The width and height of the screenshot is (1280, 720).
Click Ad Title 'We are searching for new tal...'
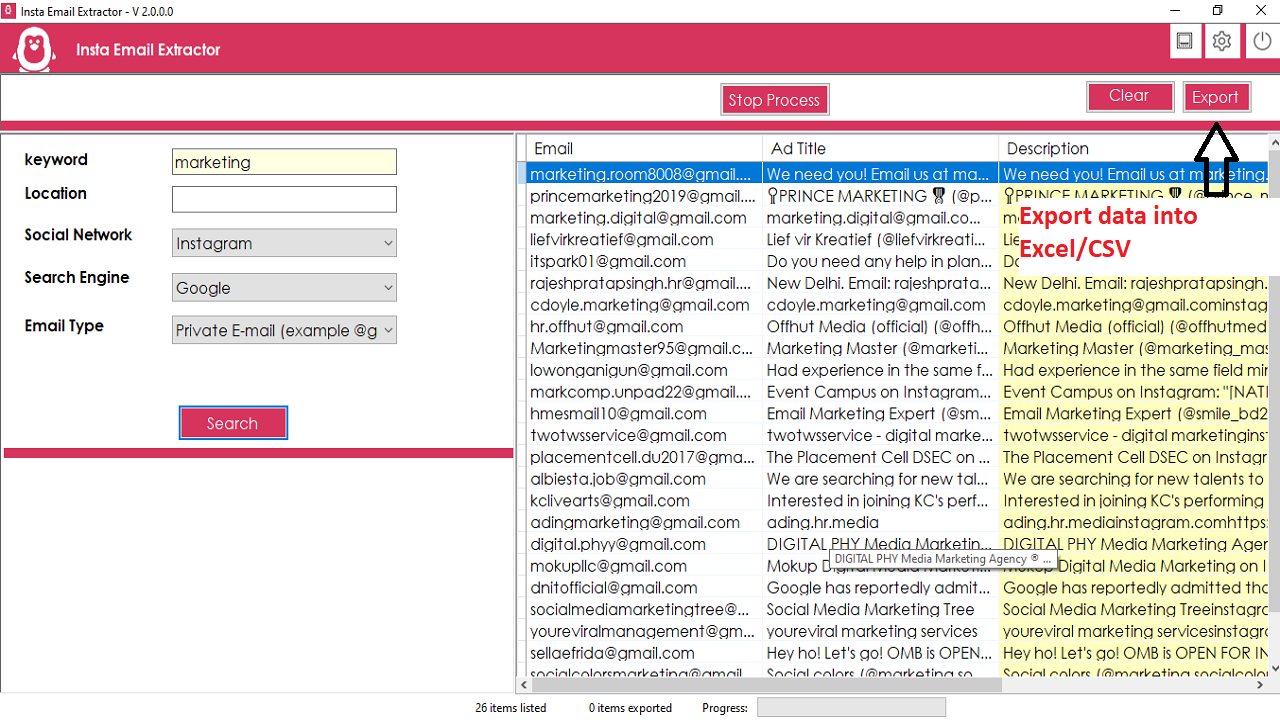(880, 479)
